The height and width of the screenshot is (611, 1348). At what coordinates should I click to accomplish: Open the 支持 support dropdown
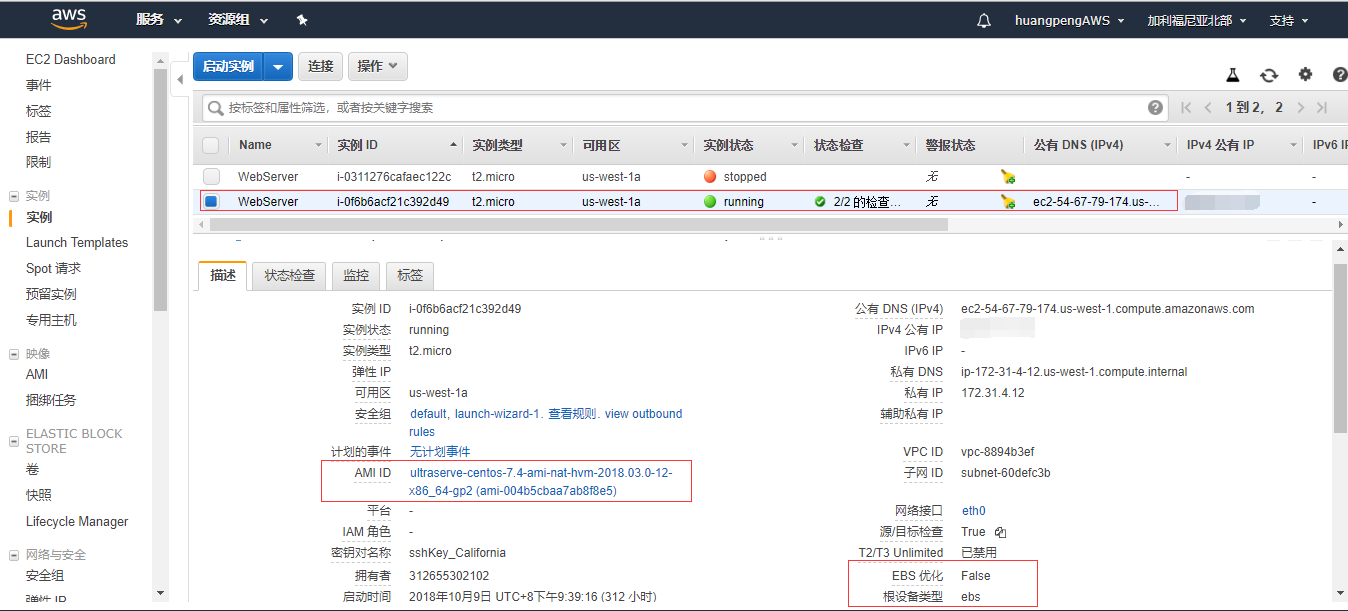pyautogui.click(x=1289, y=20)
